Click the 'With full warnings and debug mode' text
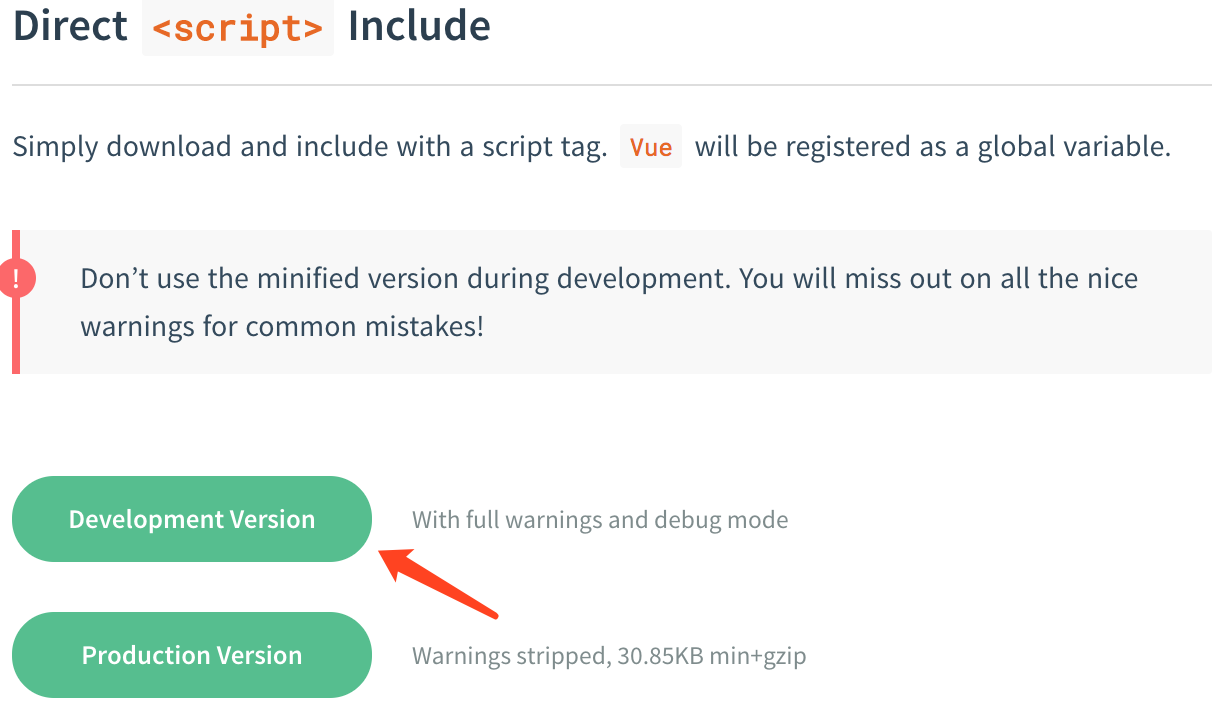 (600, 520)
